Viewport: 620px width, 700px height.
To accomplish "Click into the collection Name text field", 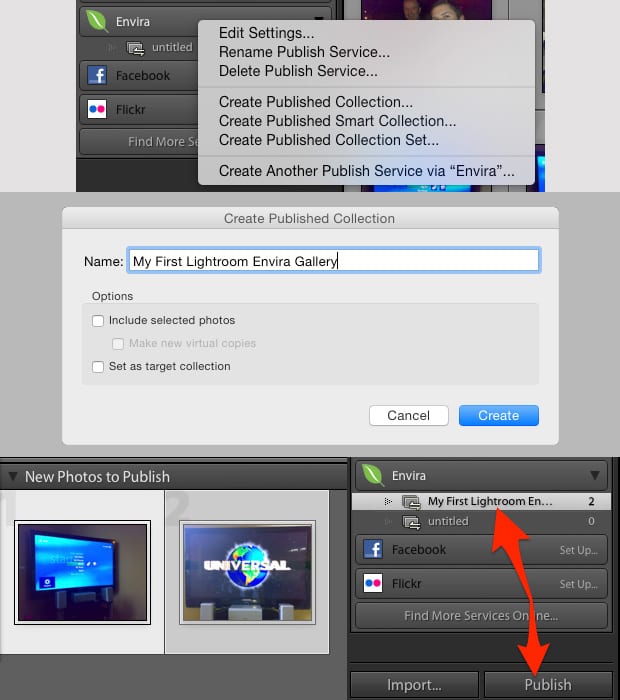I will click(x=333, y=261).
